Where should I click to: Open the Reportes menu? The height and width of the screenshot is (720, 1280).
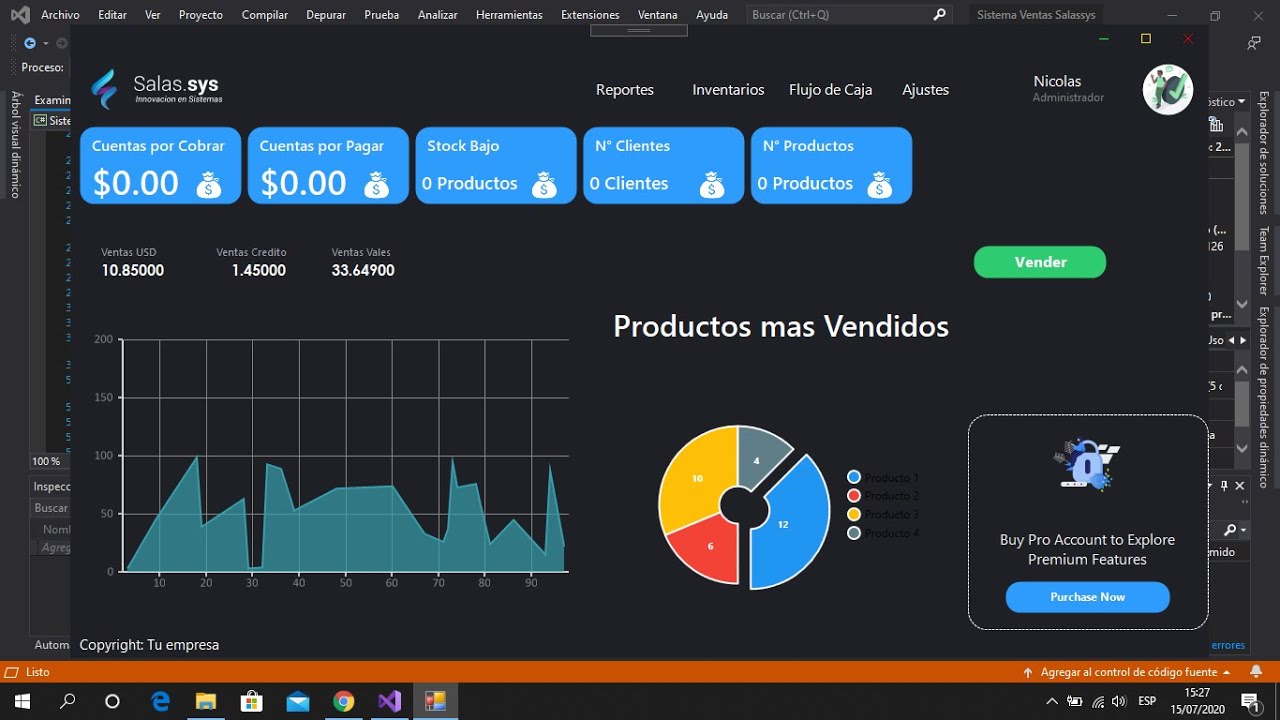coord(624,90)
